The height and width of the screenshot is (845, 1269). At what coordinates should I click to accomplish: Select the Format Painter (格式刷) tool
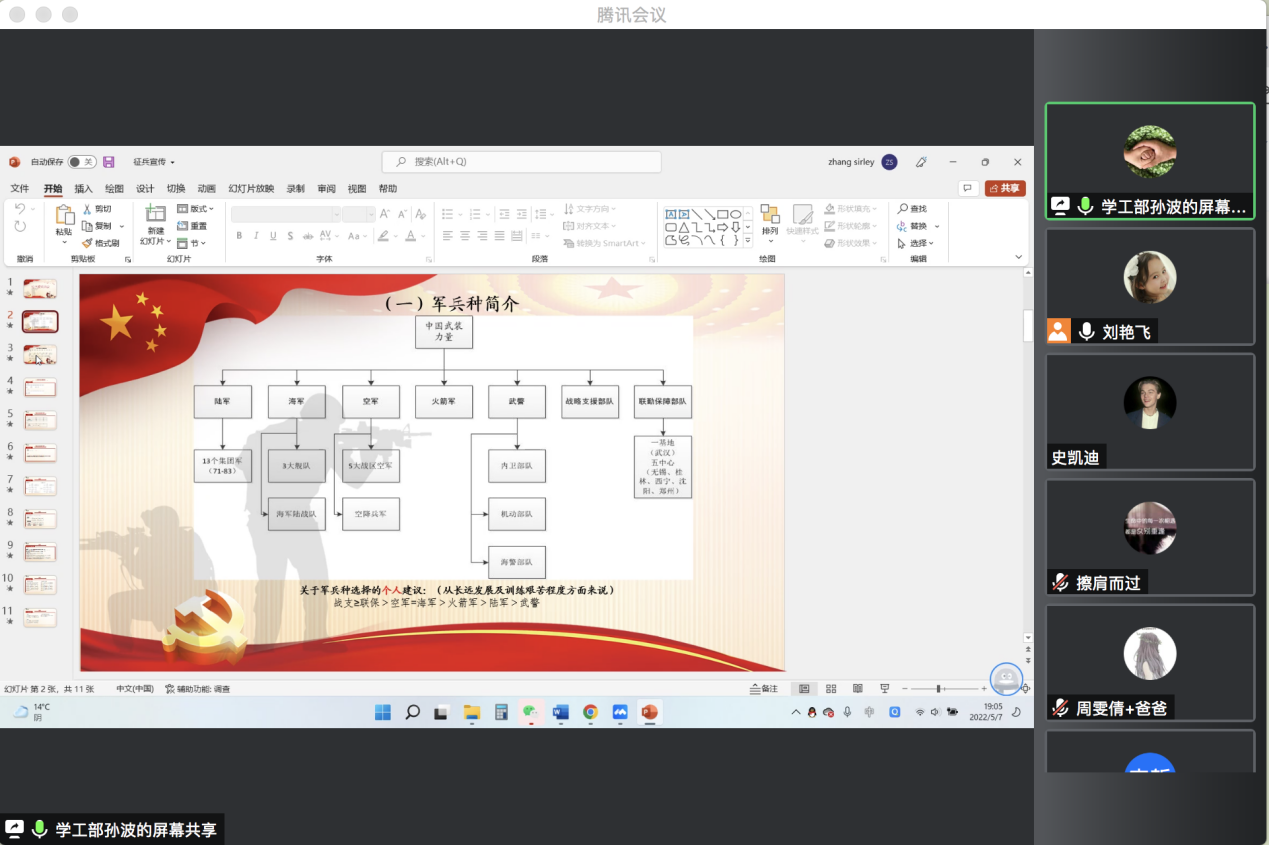click(87, 243)
